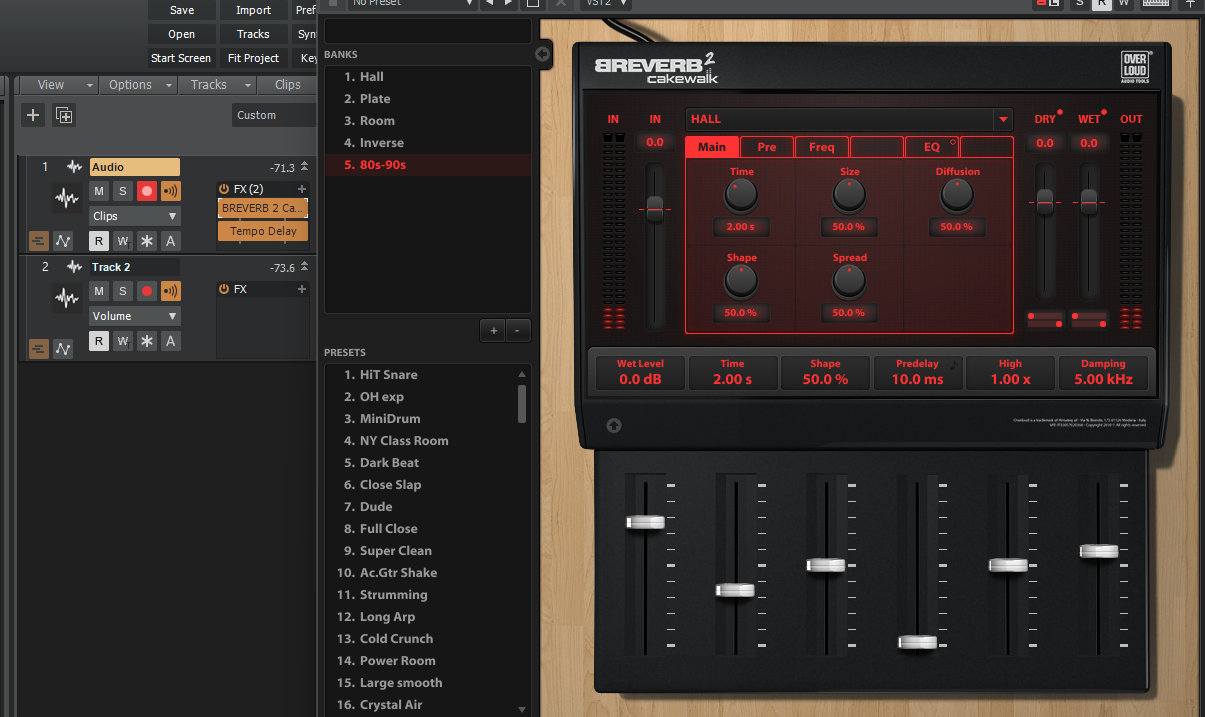The width and height of the screenshot is (1205, 717).
Task: Solo Track 2
Action: click(123, 291)
